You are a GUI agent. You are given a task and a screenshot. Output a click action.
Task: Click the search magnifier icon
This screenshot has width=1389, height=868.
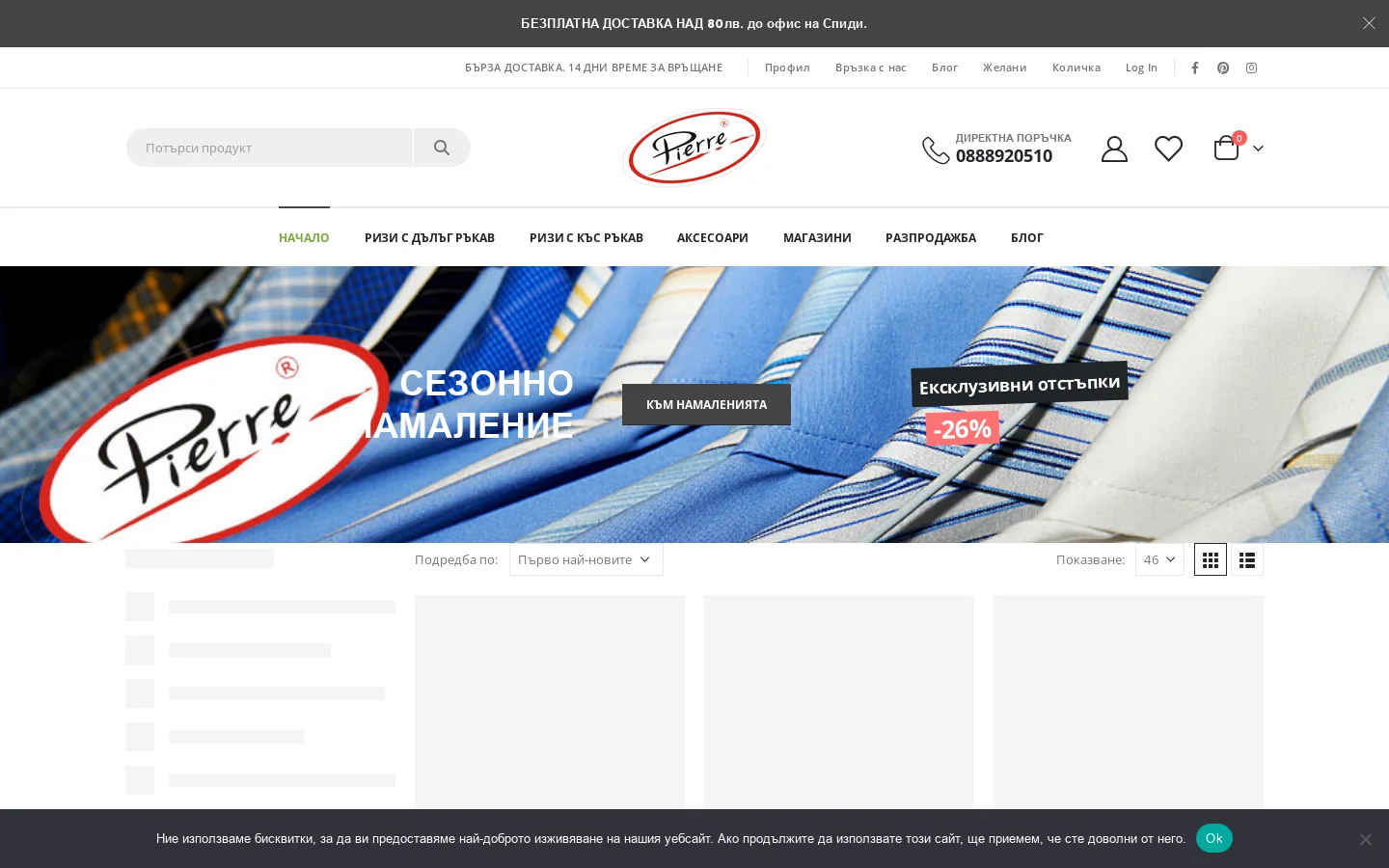(x=442, y=148)
